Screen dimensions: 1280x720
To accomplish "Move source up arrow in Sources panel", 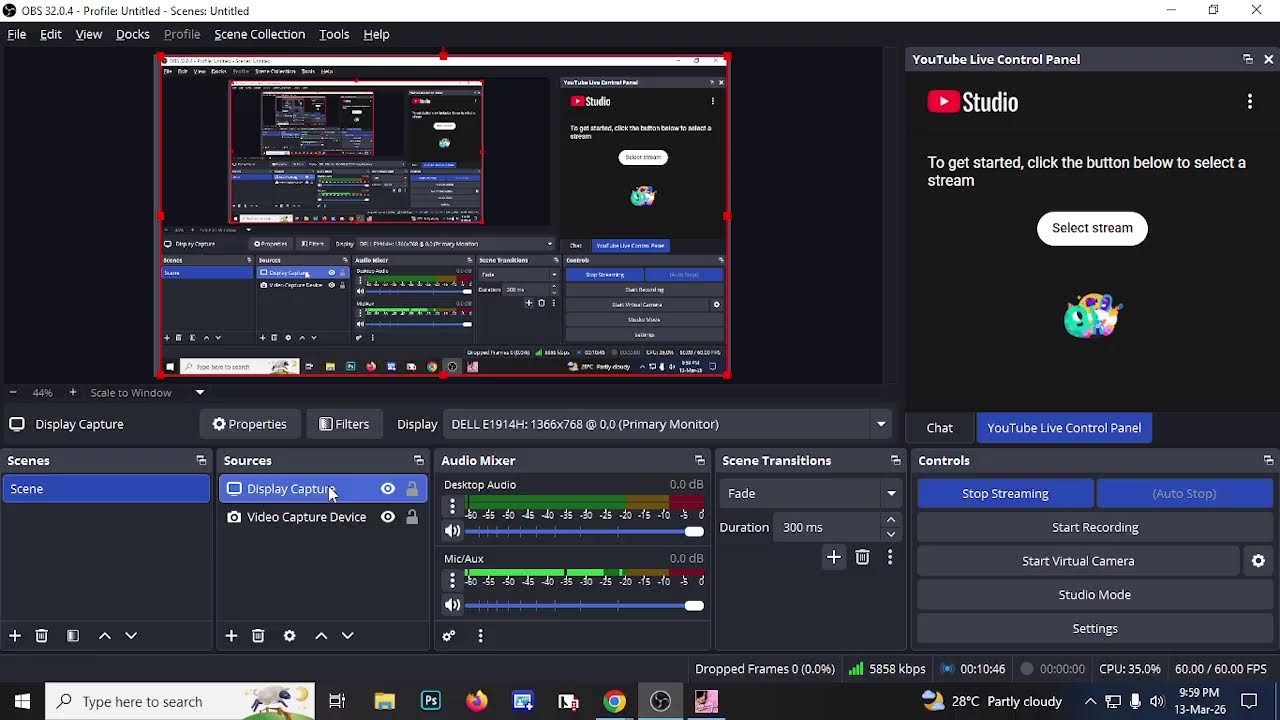I will (321, 636).
